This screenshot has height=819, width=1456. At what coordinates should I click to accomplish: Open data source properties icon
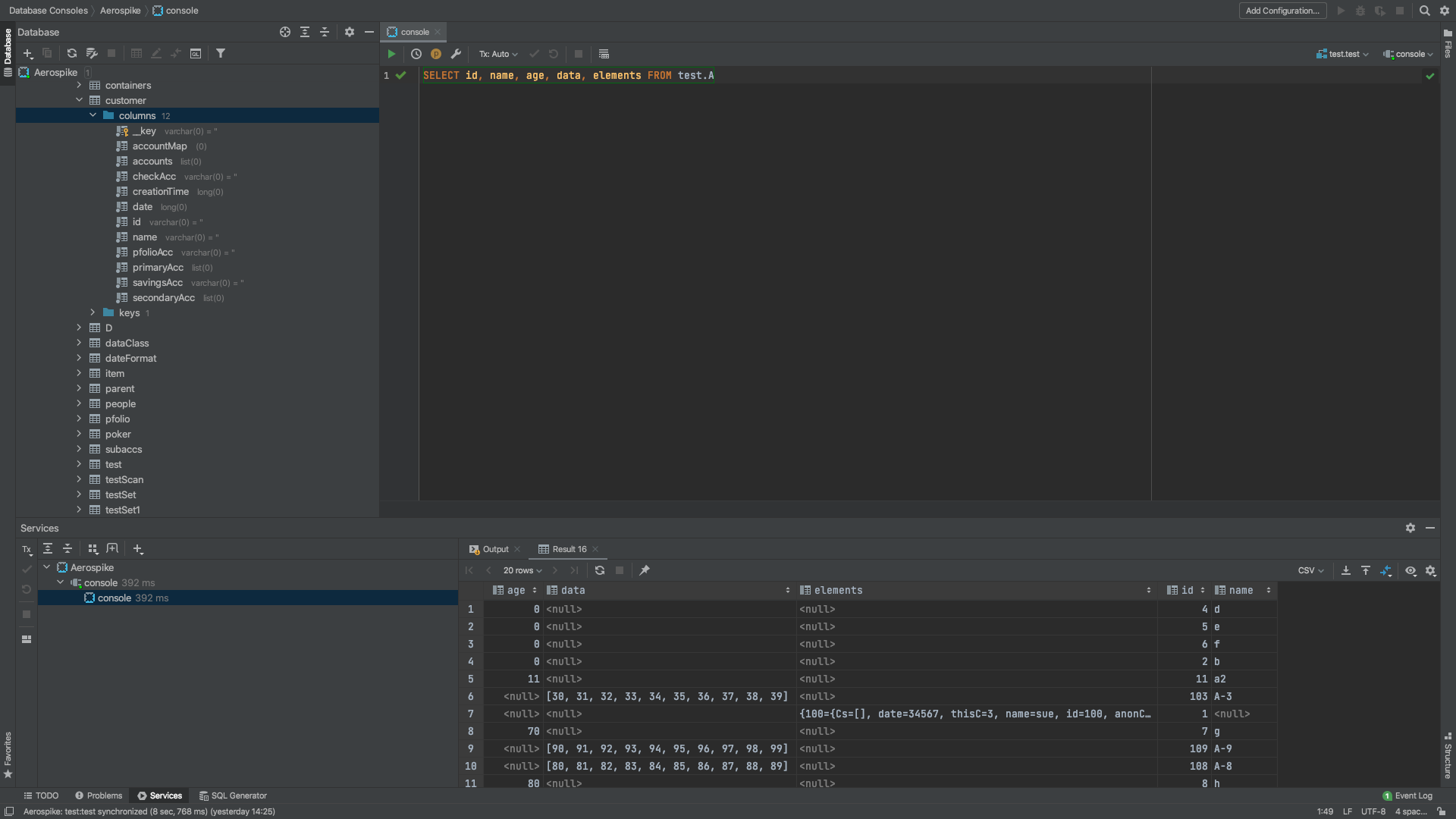92,54
